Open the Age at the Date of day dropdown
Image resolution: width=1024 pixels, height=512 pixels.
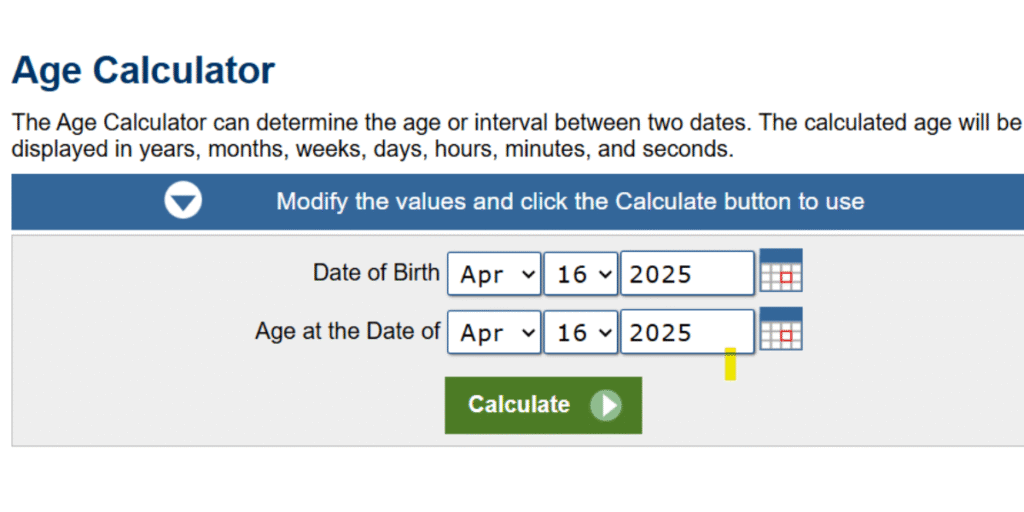click(x=580, y=332)
